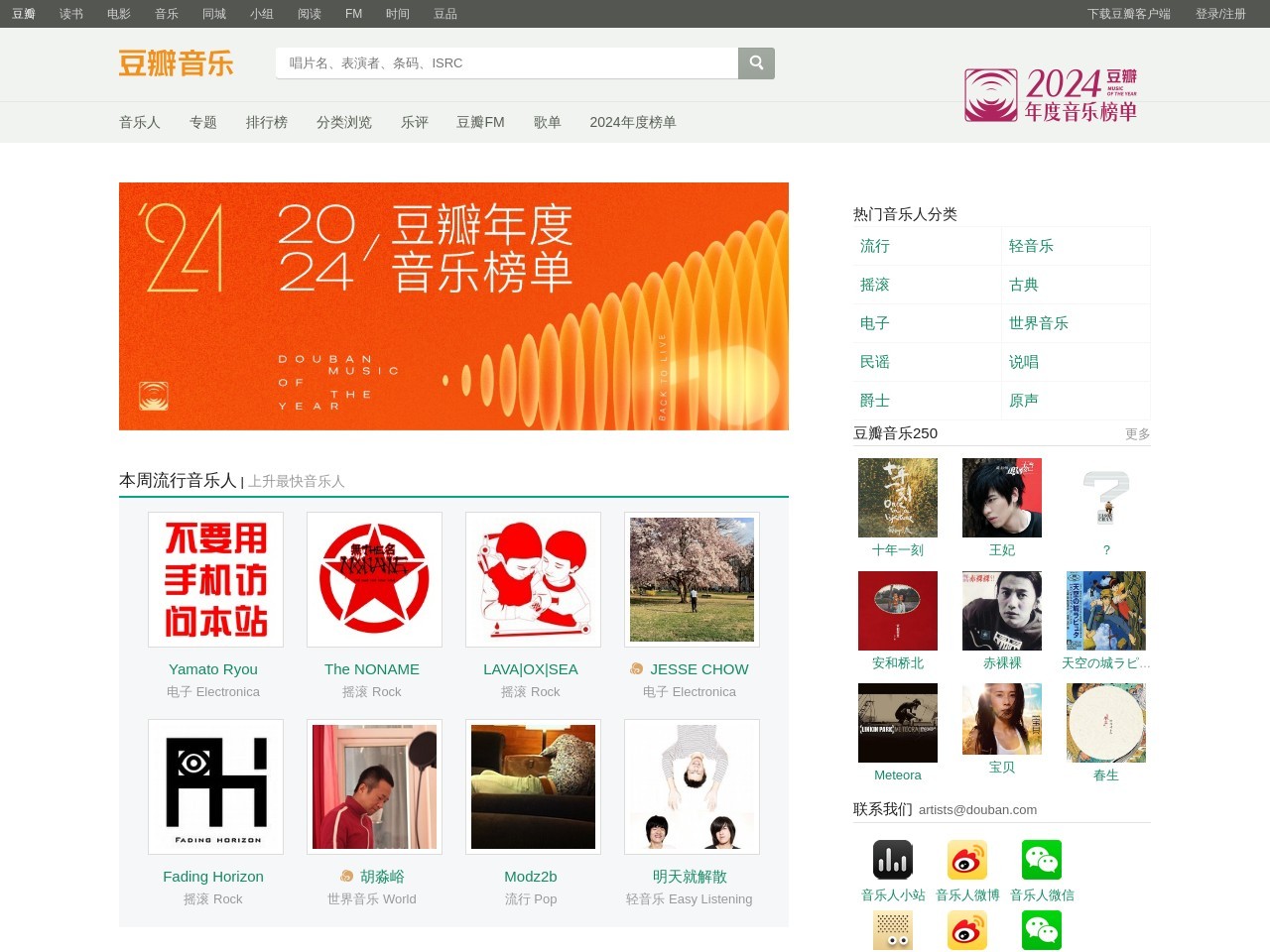Open the 安和桥北 album cover
Image resolution: width=1270 pixels, height=952 pixels.
tap(898, 611)
